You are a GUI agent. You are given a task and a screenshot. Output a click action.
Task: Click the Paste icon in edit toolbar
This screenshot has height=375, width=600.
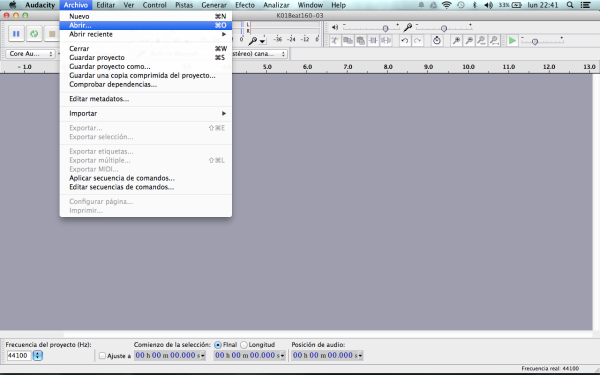pyautogui.click(x=360, y=41)
